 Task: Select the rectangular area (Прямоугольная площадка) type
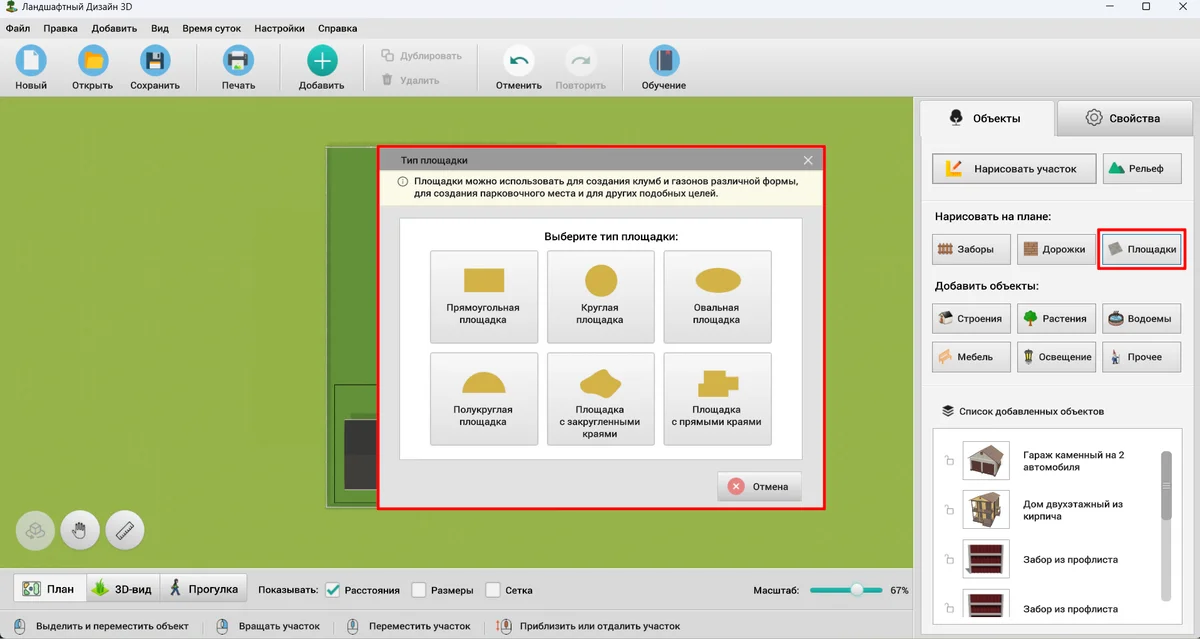(484, 296)
